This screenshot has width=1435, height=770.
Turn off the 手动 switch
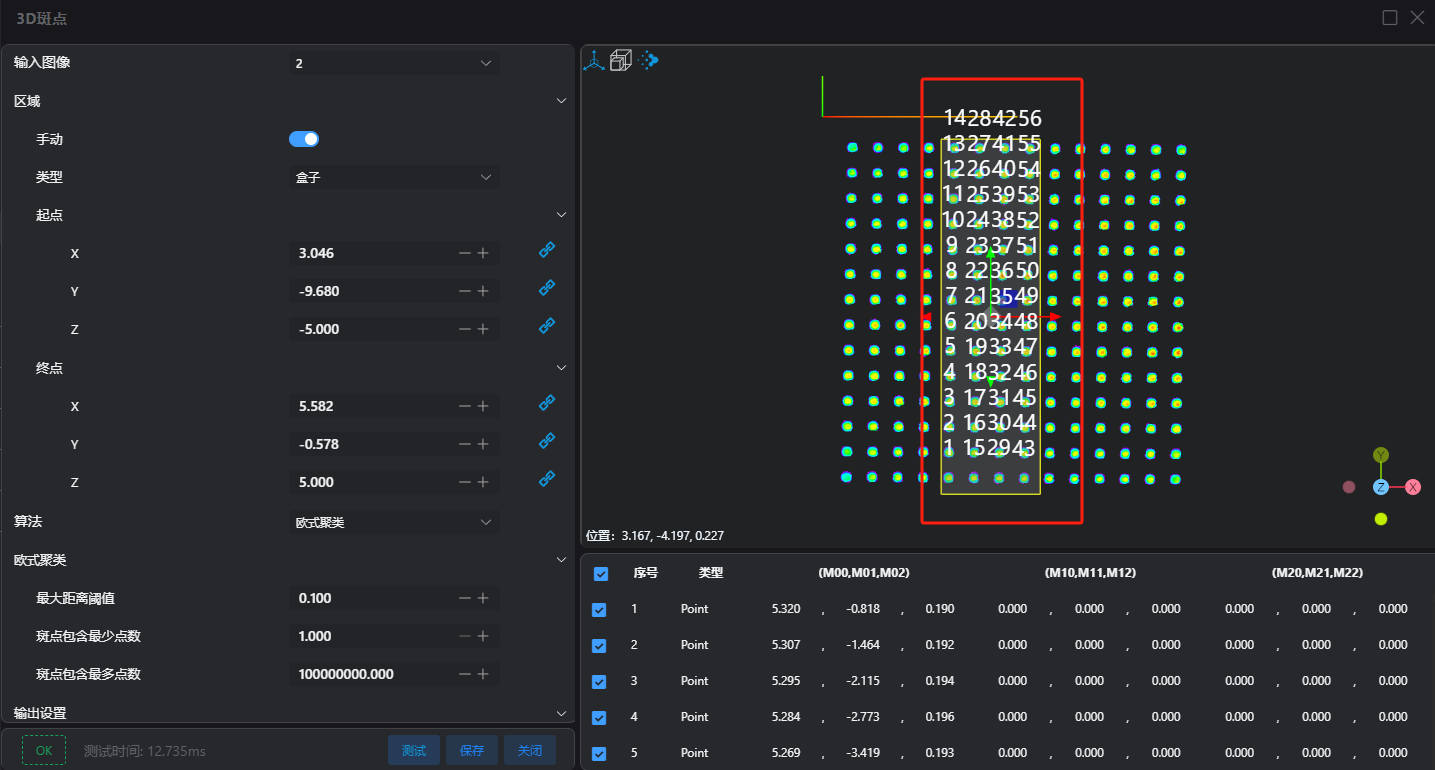pyautogui.click(x=304, y=139)
